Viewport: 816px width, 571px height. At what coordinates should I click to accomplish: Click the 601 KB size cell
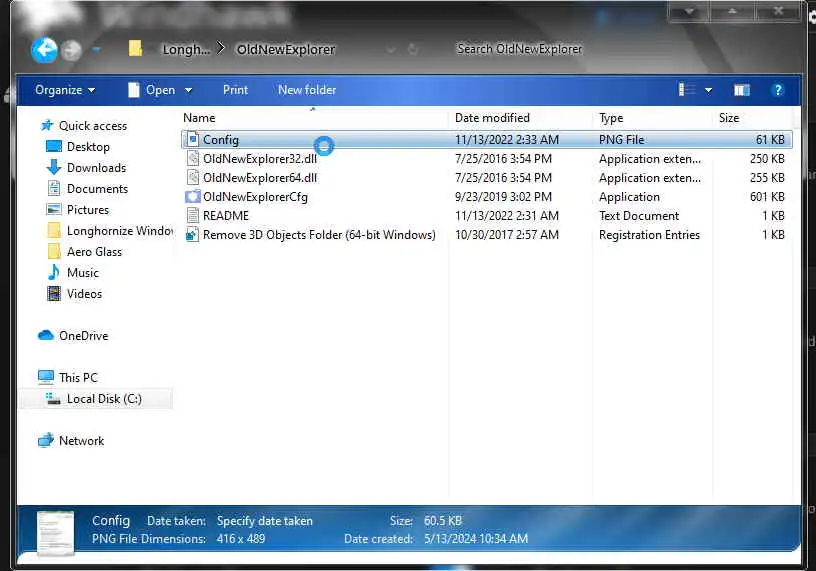pyautogui.click(x=767, y=197)
